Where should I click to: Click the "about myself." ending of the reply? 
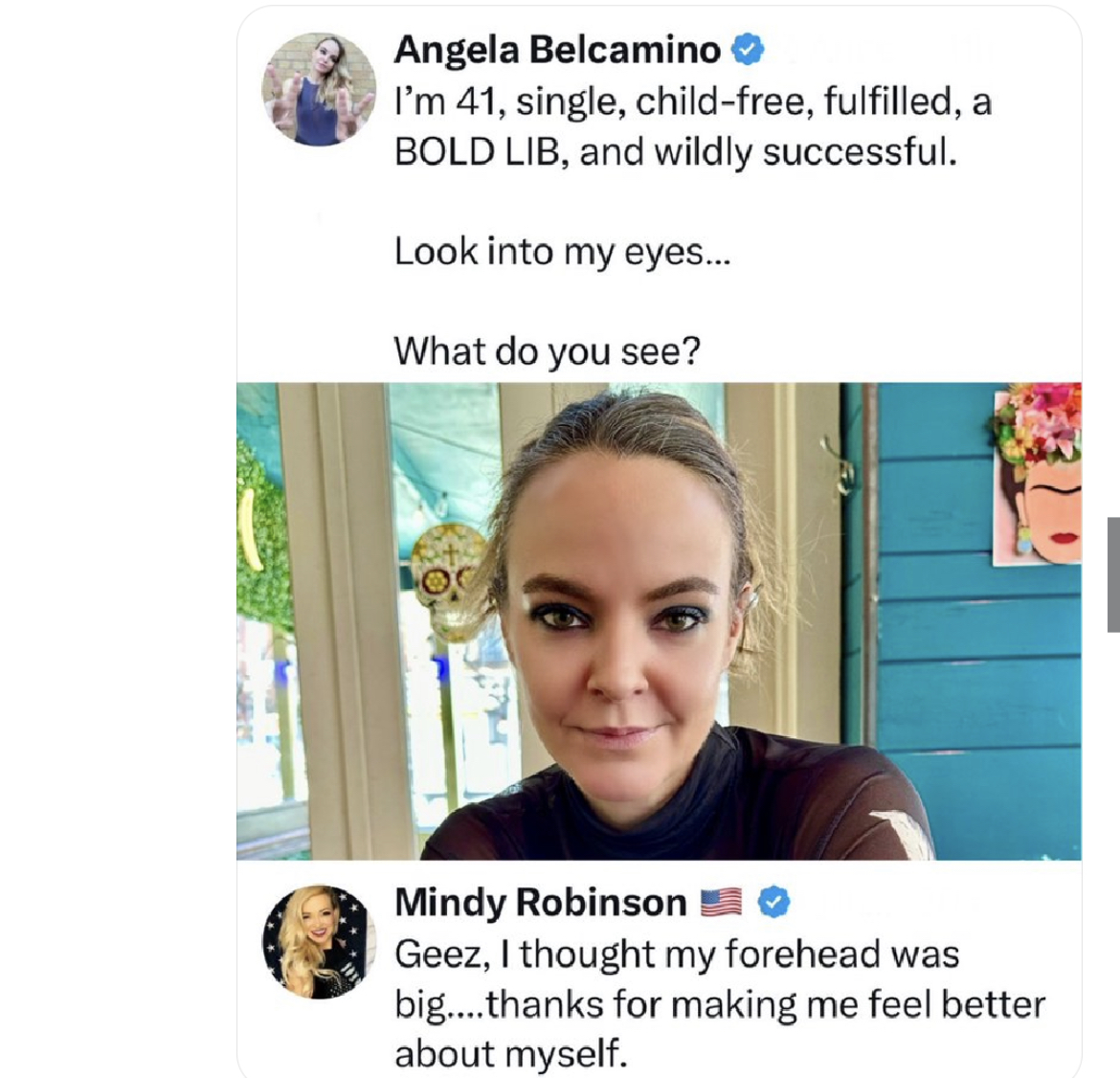[x=510, y=1053]
